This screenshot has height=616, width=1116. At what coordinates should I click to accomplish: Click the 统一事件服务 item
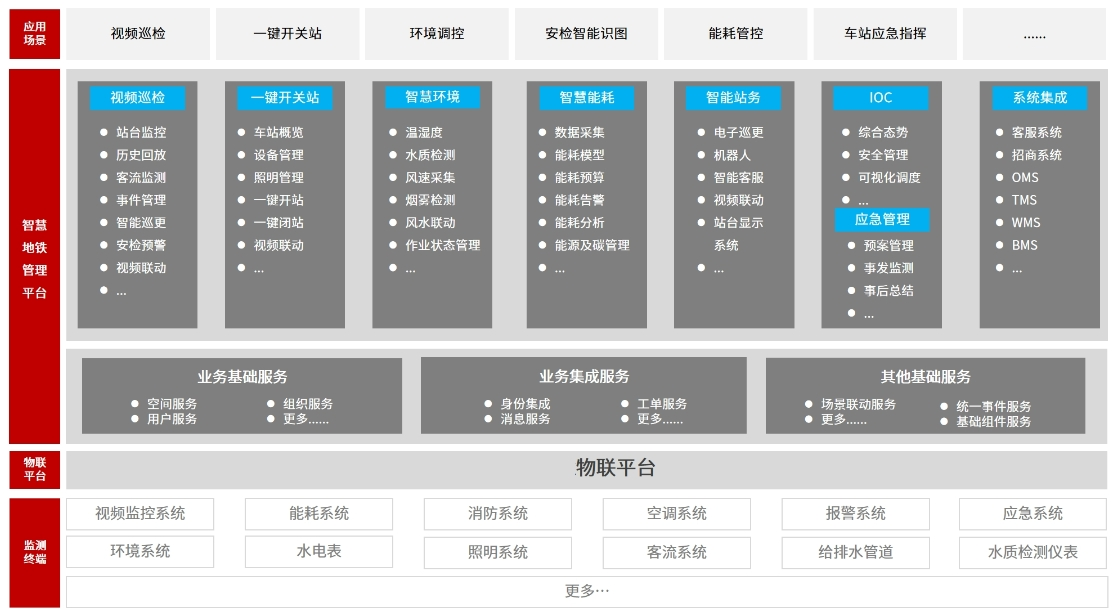994,407
